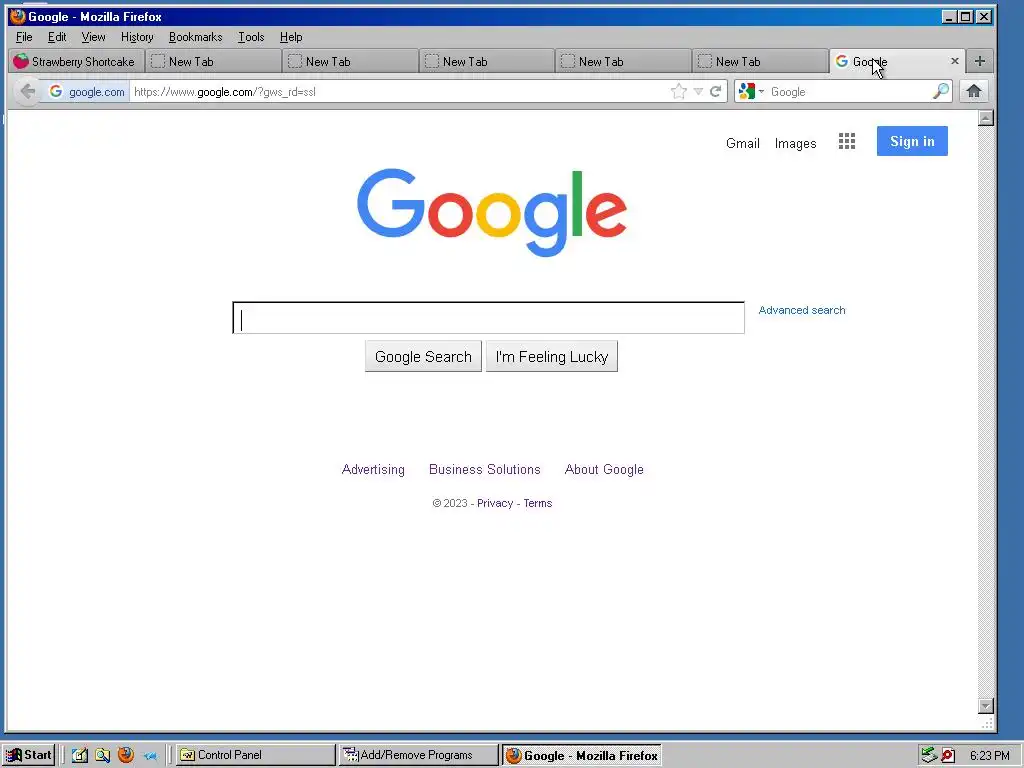Screen dimensions: 1024x768
Task: Switch to Add/Remove Programs in the taskbar
Action: click(419, 755)
